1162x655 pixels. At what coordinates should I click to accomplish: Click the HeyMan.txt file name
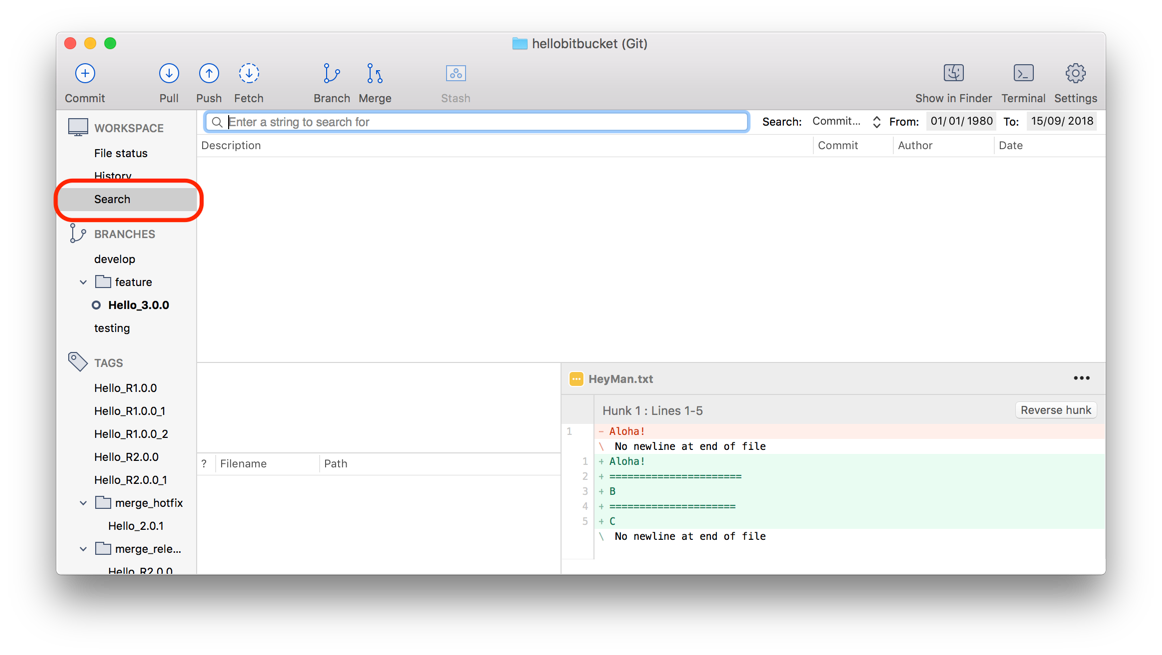621,379
